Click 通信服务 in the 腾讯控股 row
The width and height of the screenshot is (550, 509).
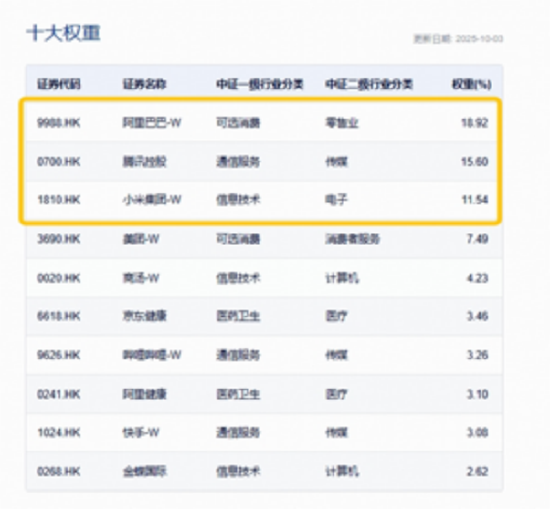tap(238, 162)
